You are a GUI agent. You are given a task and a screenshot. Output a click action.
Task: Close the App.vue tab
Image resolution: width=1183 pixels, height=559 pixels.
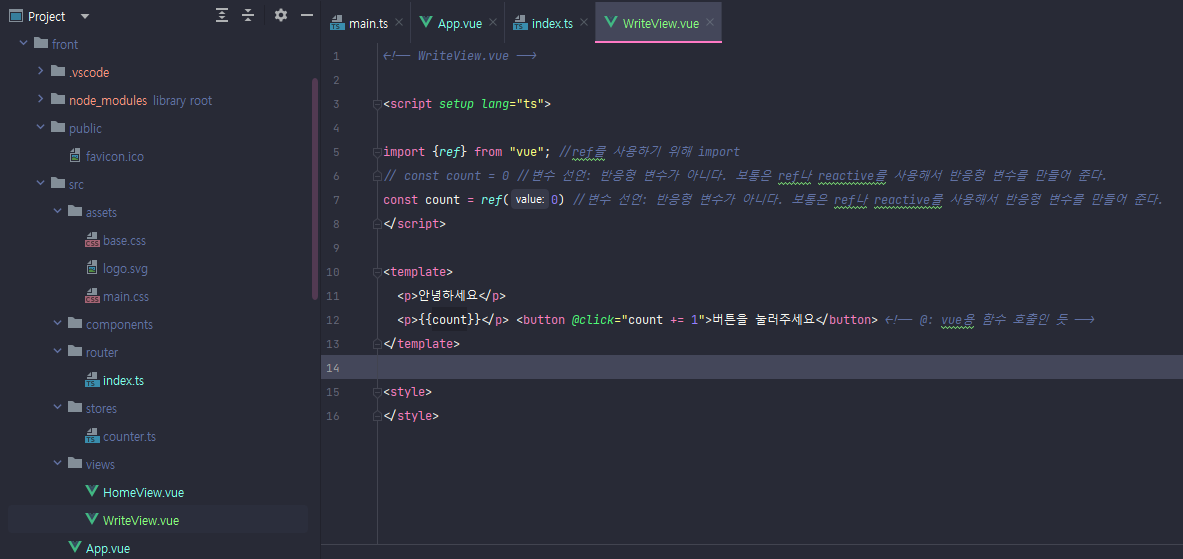493,23
